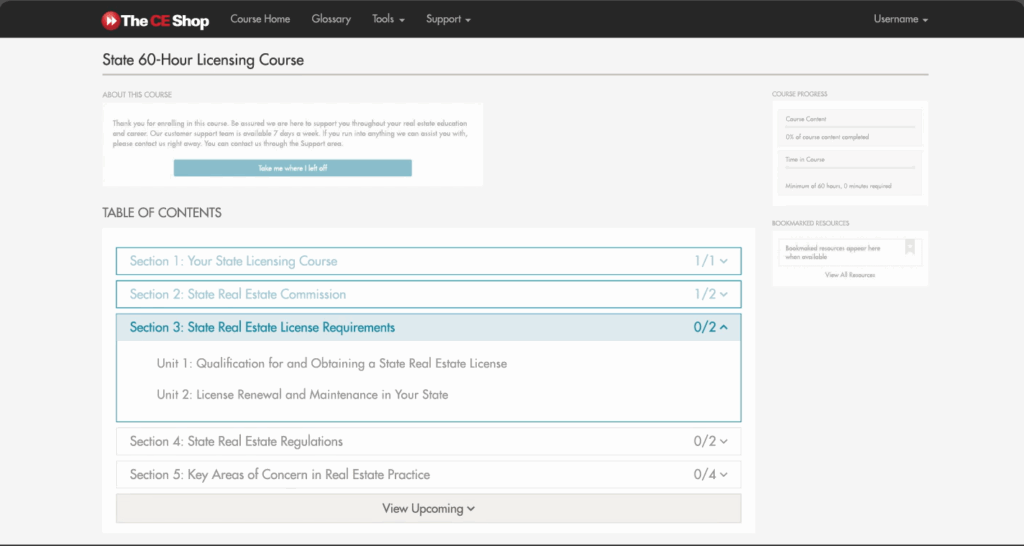Click the TABLE OF CONTENTS heading
This screenshot has width=1024, height=546.
[x=162, y=213]
